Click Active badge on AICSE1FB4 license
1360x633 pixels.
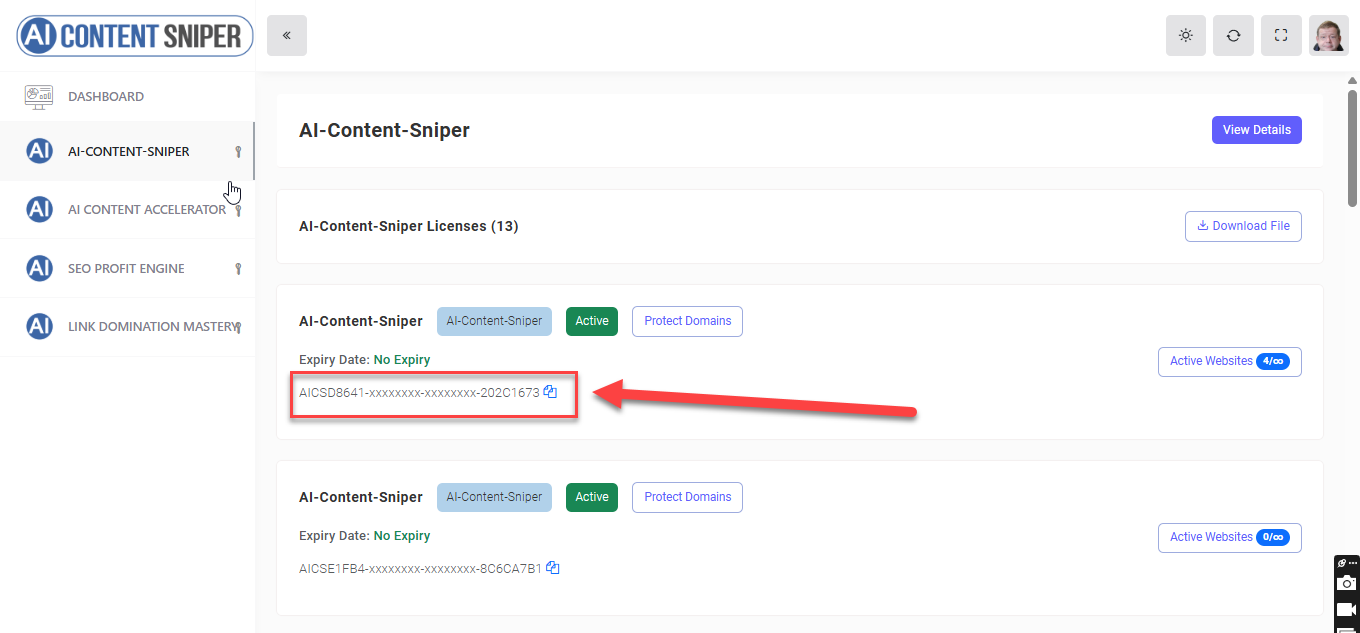click(592, 497)
